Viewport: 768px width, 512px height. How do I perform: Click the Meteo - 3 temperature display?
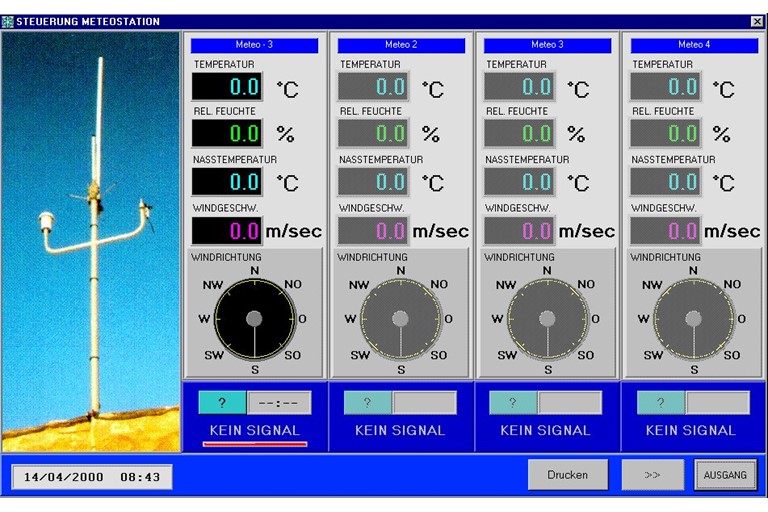pyautogui.click(x=227, y=87)
